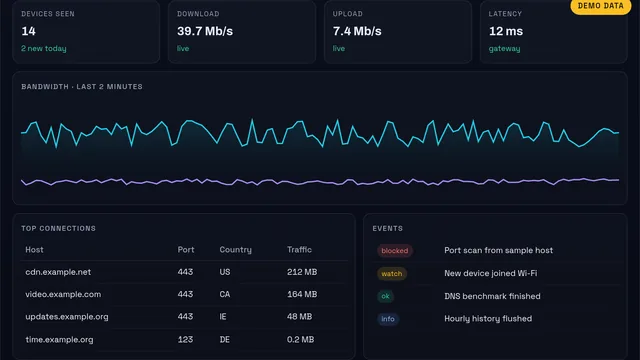Sort by the Traffic column header
Viewport: 640px width, 360px height.
299,249
